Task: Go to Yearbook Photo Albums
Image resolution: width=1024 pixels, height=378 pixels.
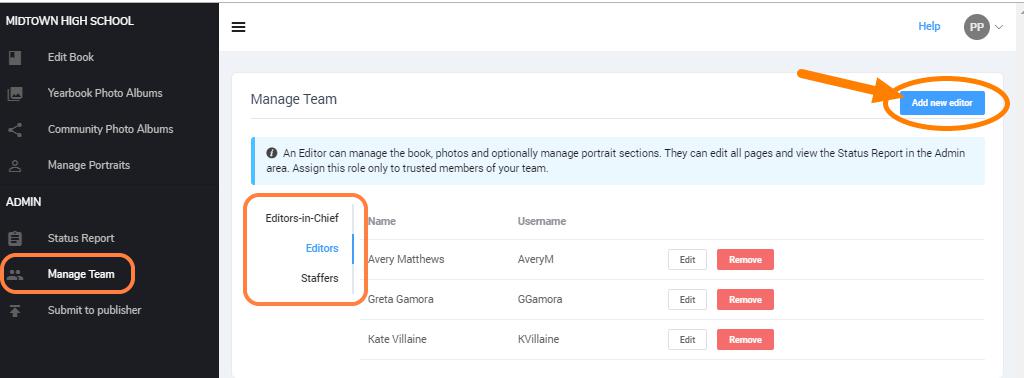Action: click(x=105, y=93)
